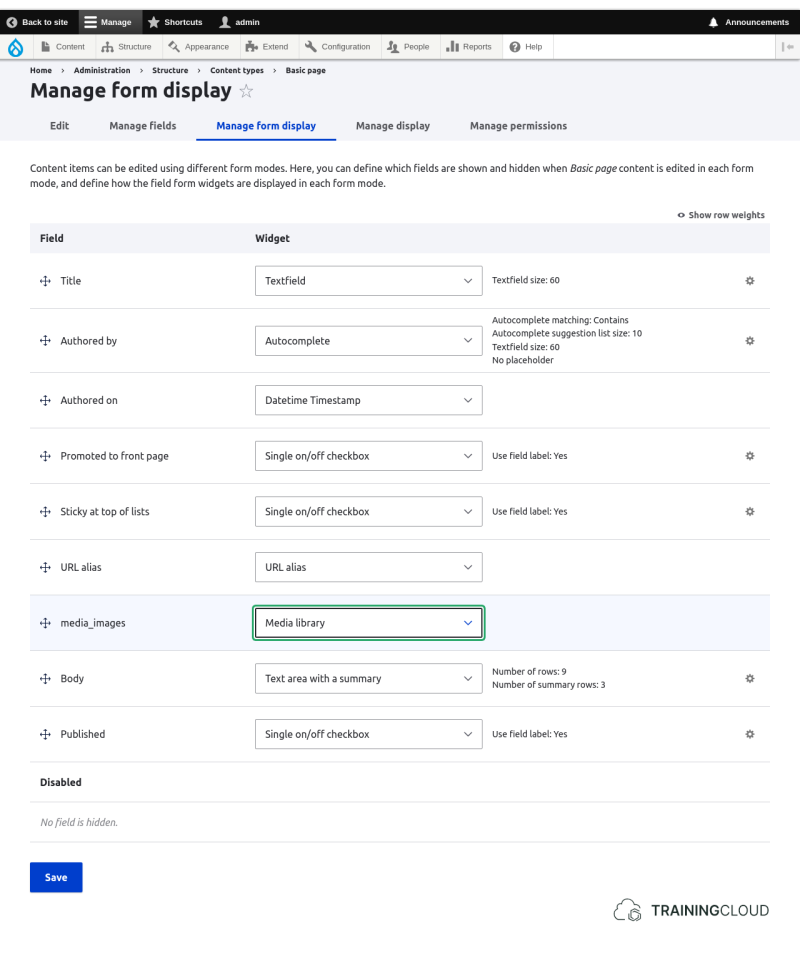800x953 pixels.
Task: Open the Extend admin menu
Action: (267, 47)
